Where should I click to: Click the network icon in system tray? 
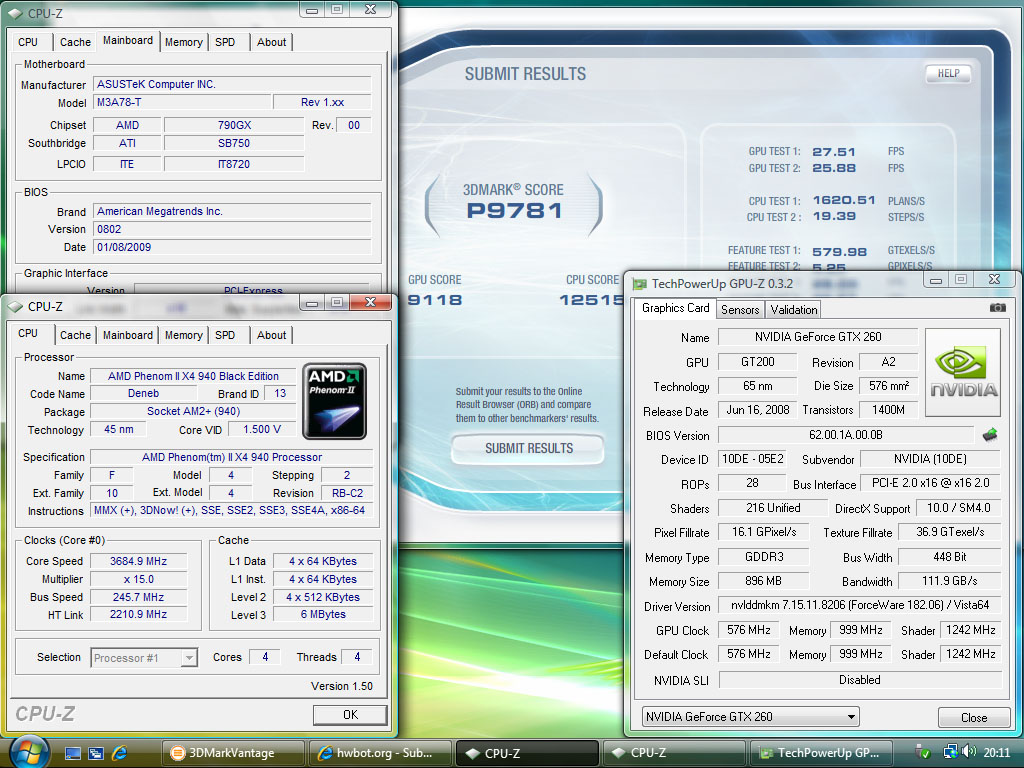pos(950,752)
